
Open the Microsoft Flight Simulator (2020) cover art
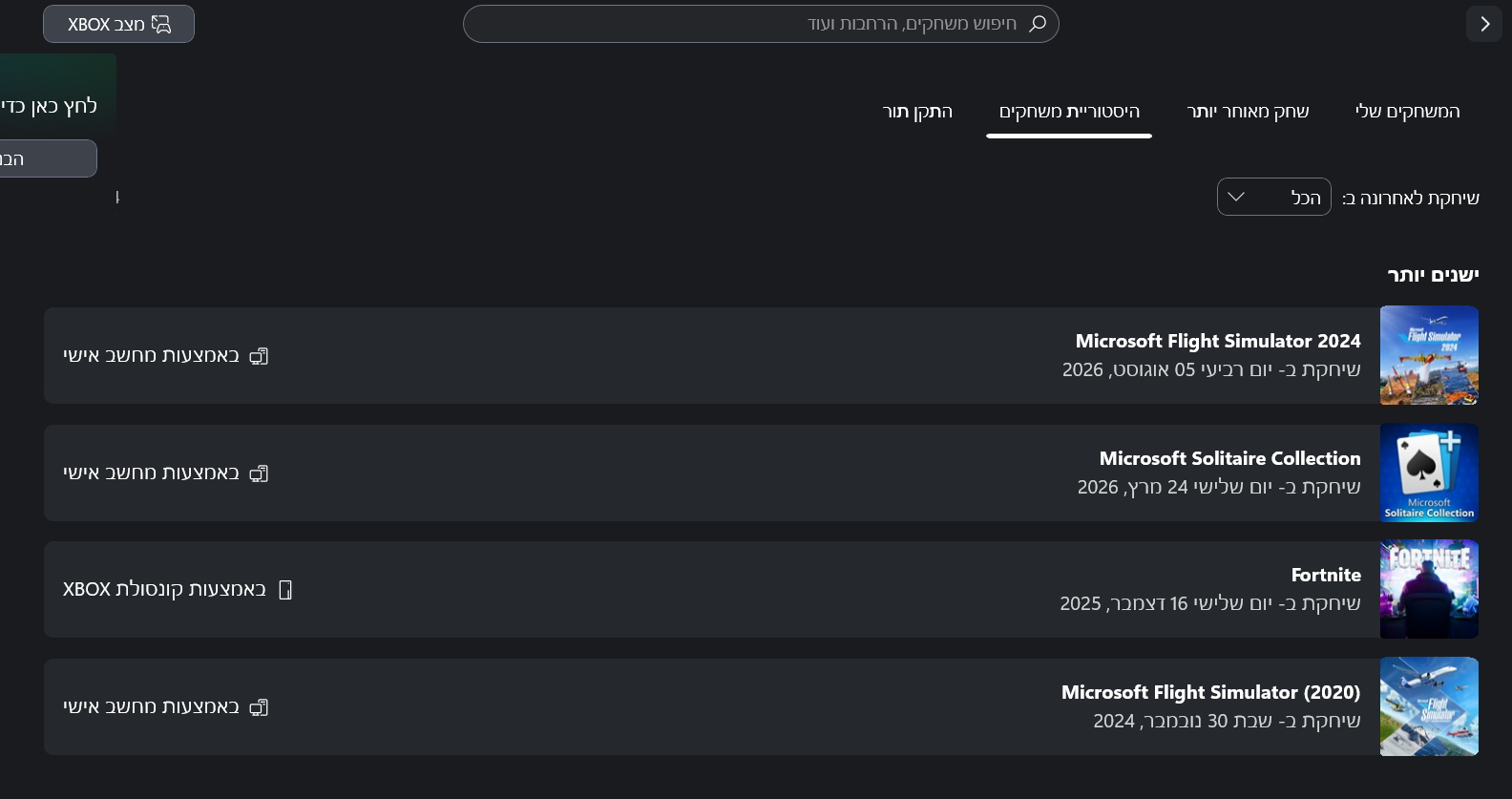point(1429,706)
